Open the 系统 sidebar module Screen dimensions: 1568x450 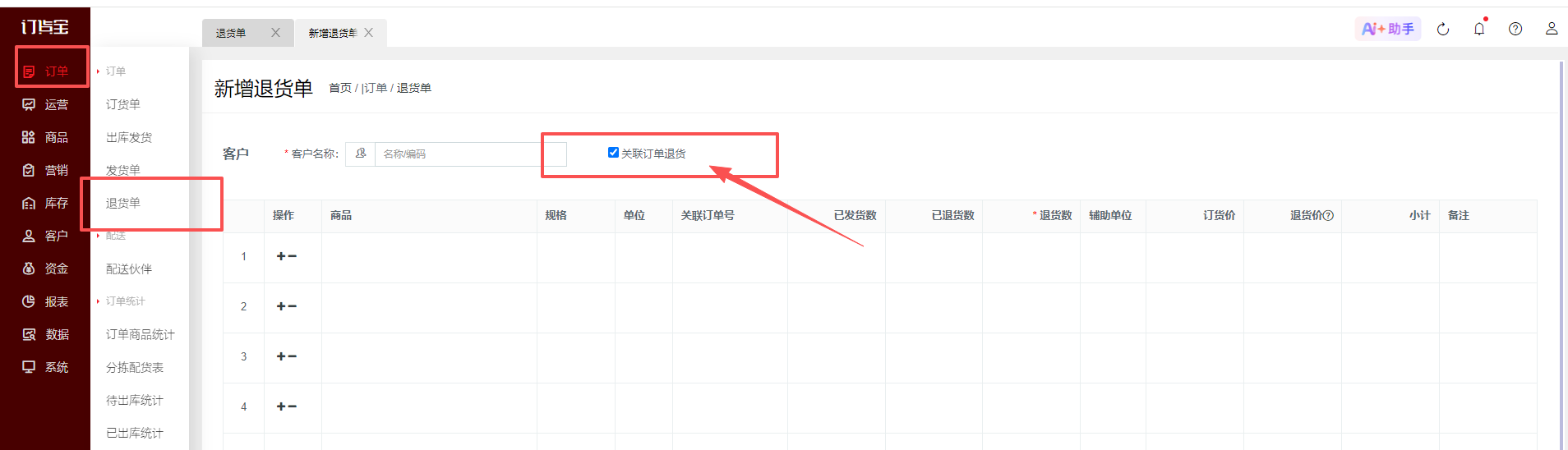[45, 367]
